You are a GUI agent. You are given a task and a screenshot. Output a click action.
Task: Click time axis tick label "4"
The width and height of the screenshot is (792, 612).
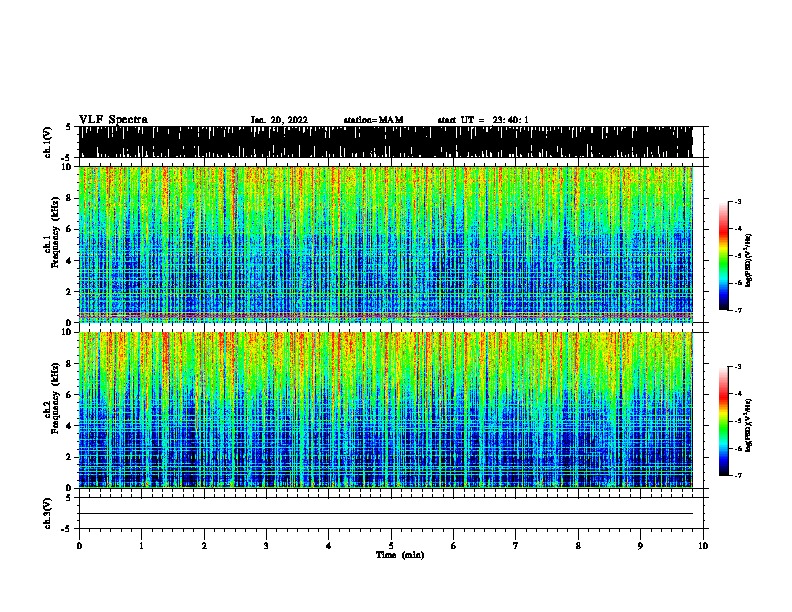329,546
